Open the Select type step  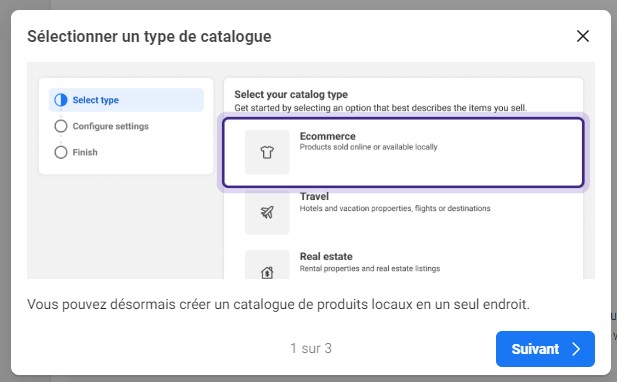126,100
